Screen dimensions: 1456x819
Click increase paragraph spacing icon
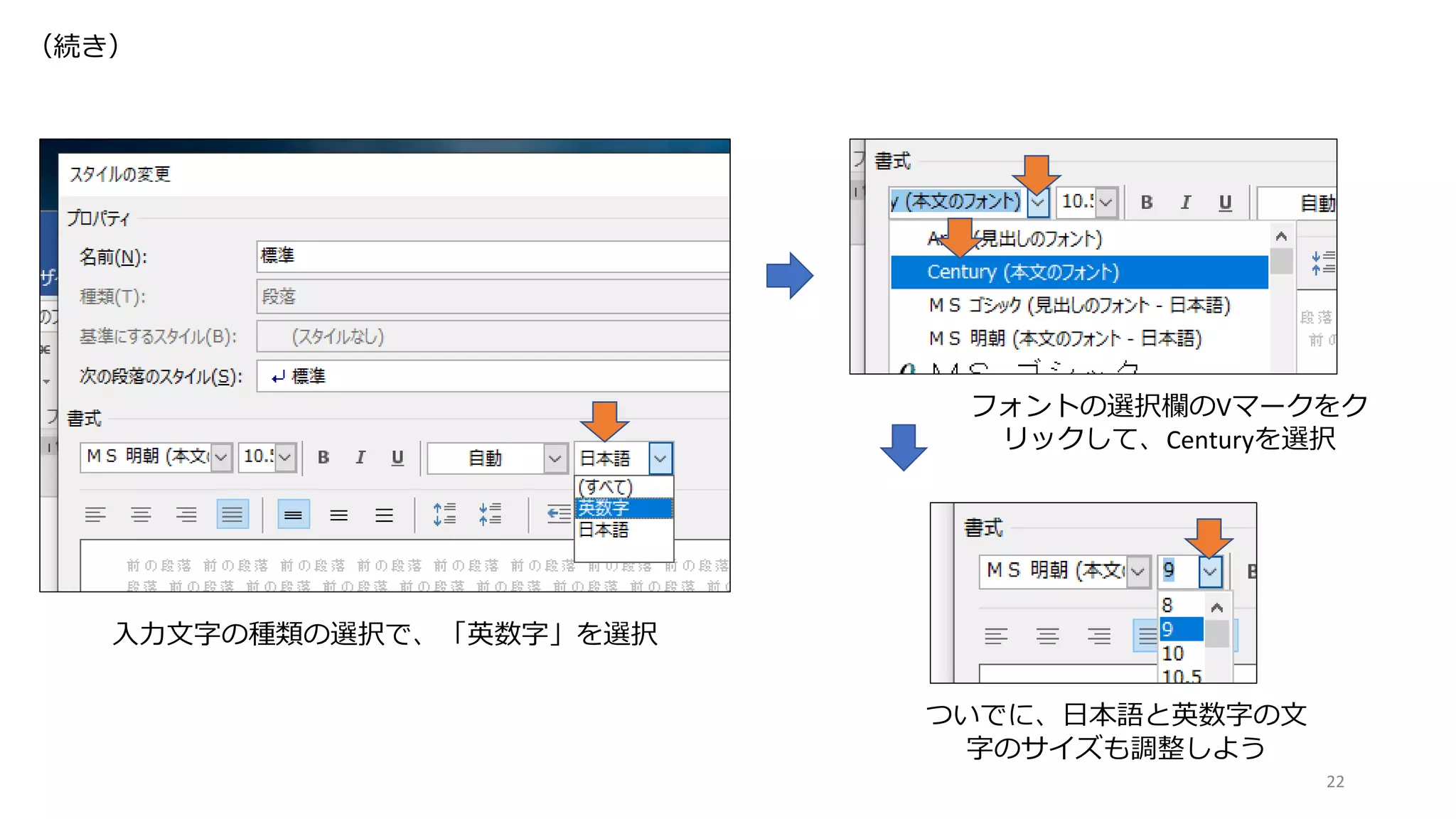tap(444, 514)
